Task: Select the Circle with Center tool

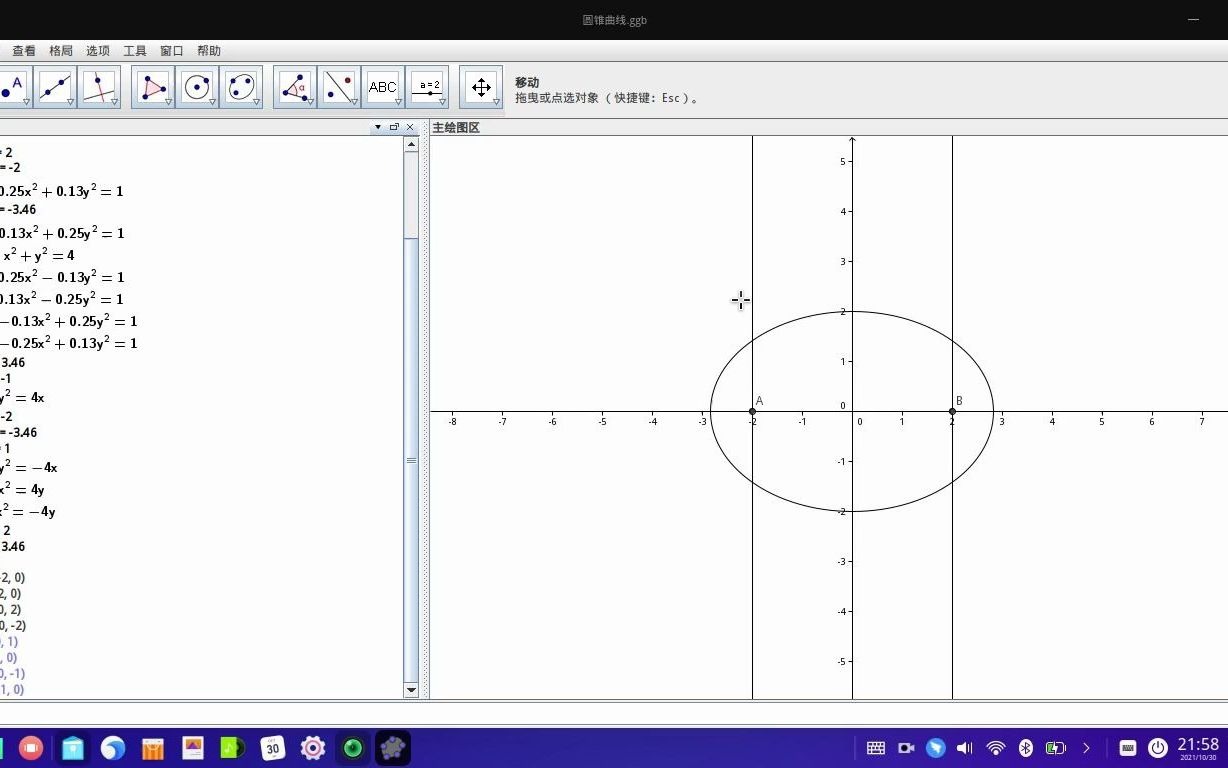Action: tap(198, 86)
